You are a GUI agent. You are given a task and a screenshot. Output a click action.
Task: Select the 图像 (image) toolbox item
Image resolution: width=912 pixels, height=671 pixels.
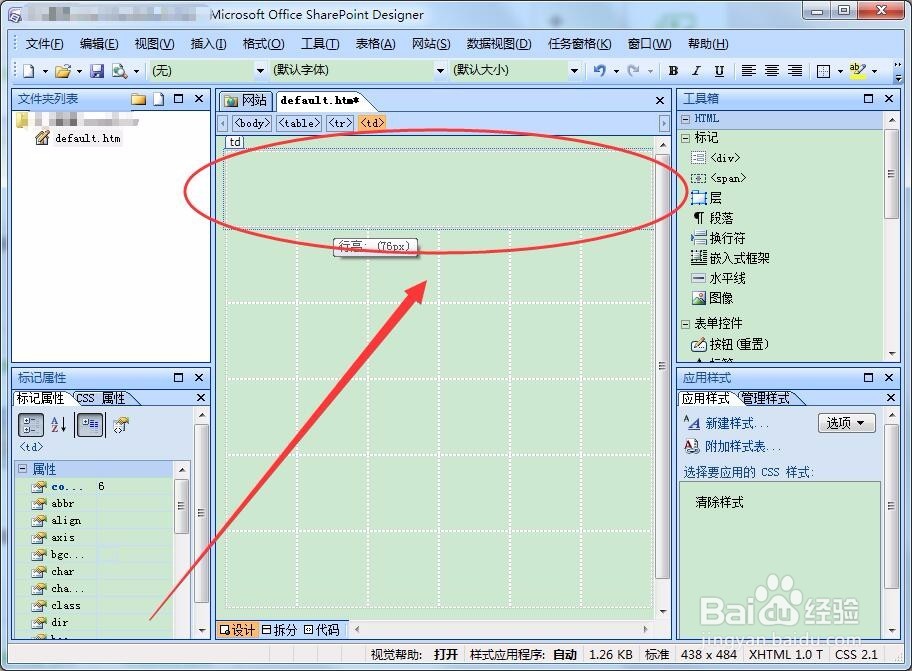coord(712,298)
